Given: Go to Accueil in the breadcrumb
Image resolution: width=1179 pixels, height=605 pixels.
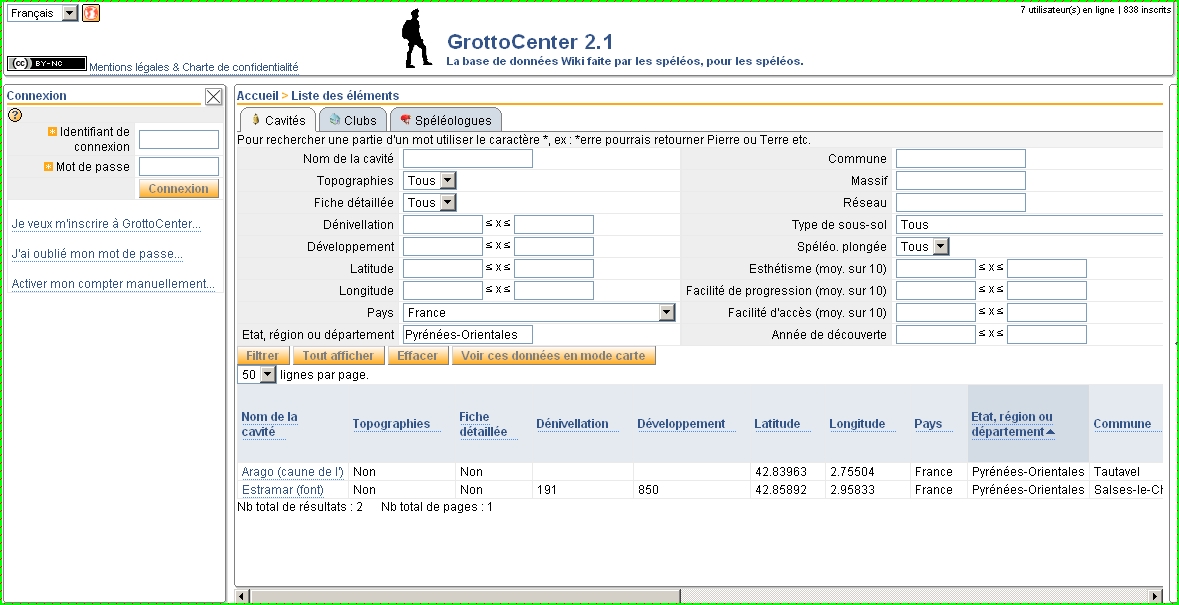Looking at the screenshot, I should pyautogui.click(x=257, y=95).
